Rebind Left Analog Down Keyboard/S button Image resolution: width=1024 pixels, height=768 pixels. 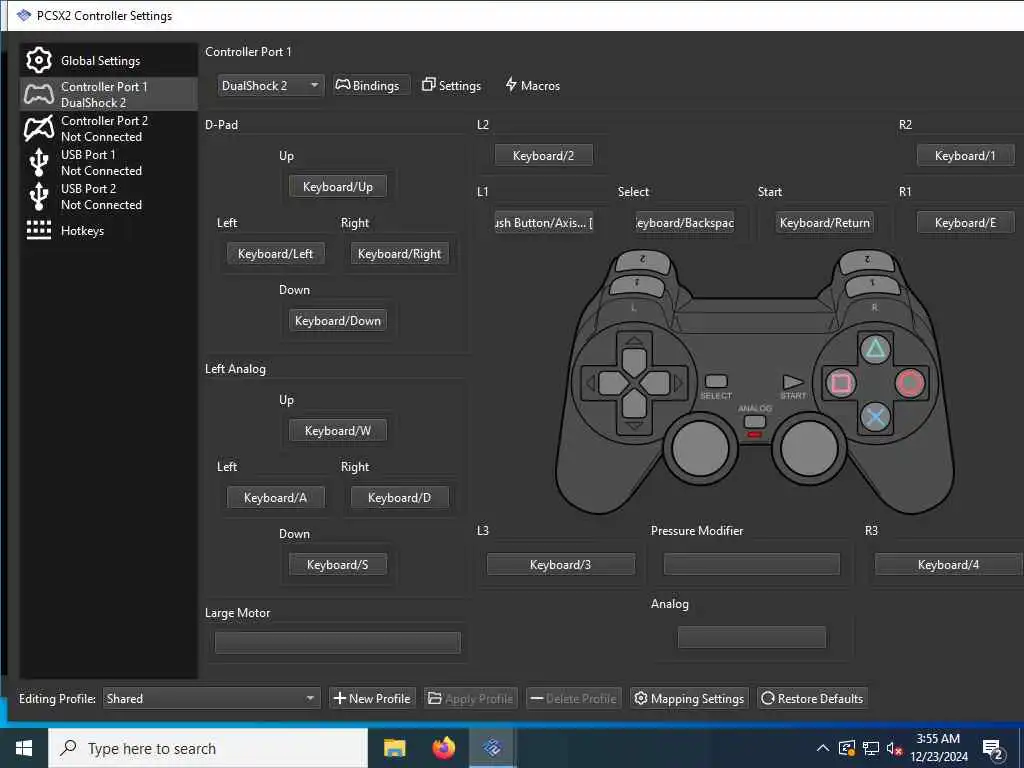tap(338, 564)
